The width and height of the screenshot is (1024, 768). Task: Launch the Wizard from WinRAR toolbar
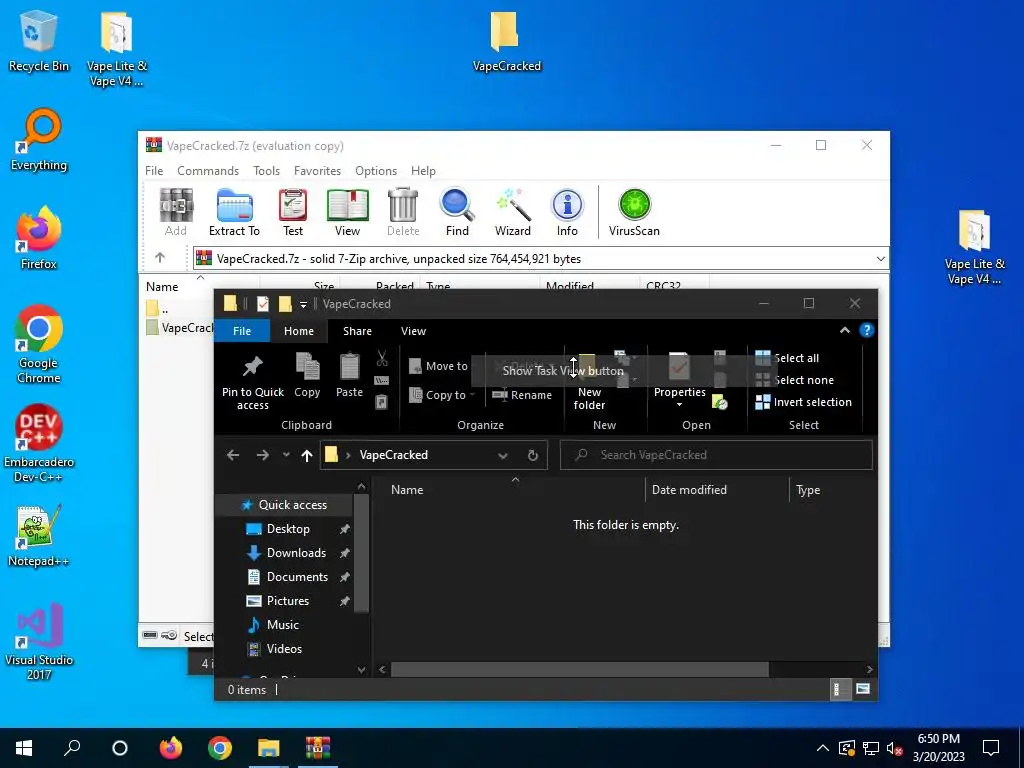click(x=513, y=212)
